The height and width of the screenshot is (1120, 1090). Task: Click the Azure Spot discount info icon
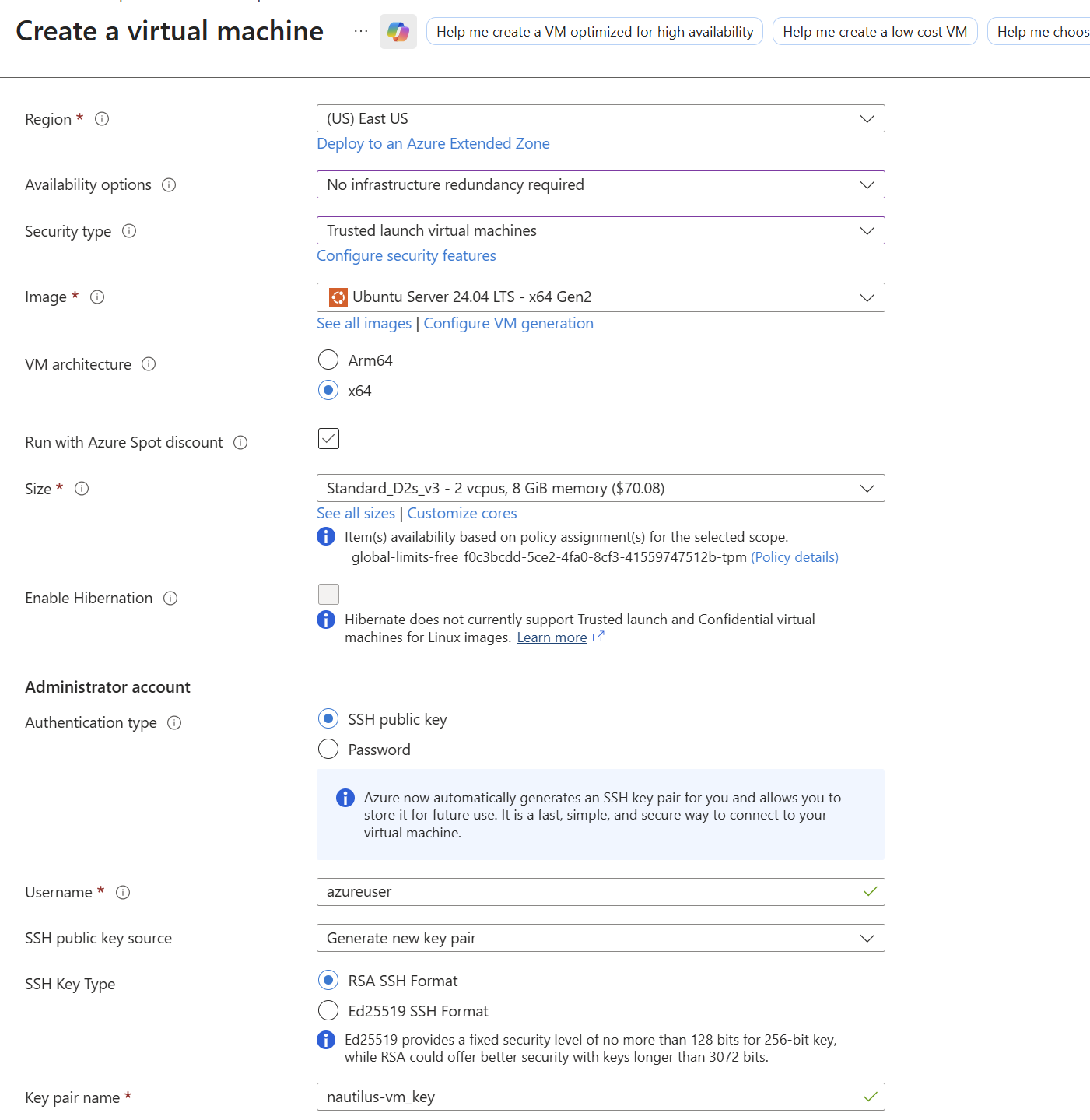240,443
